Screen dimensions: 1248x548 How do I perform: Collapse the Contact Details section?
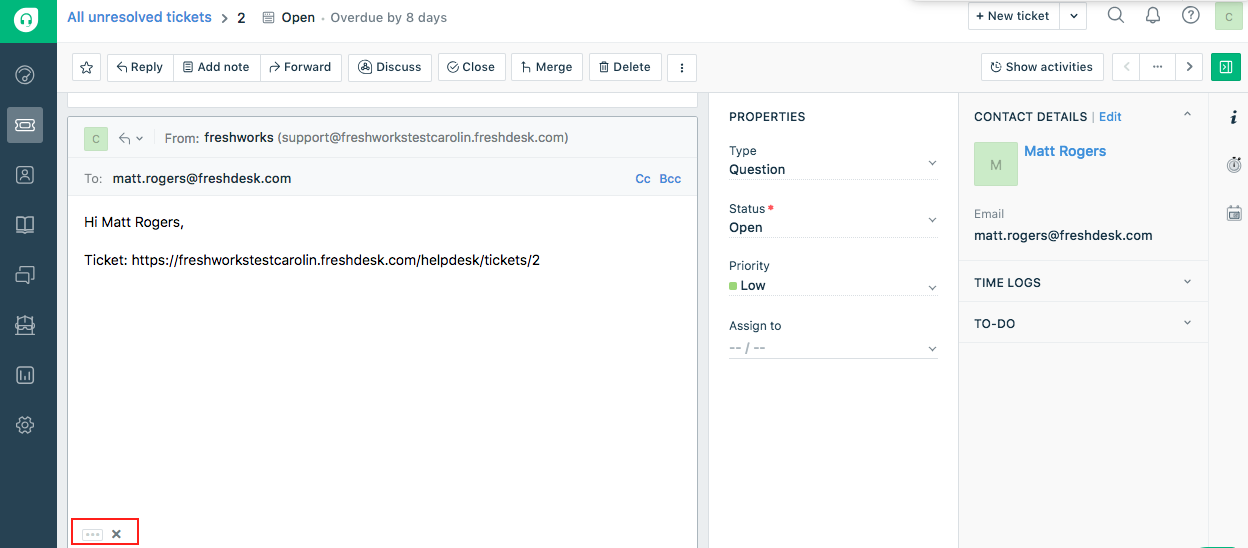pyautogui.click(x=1187, y=115)
